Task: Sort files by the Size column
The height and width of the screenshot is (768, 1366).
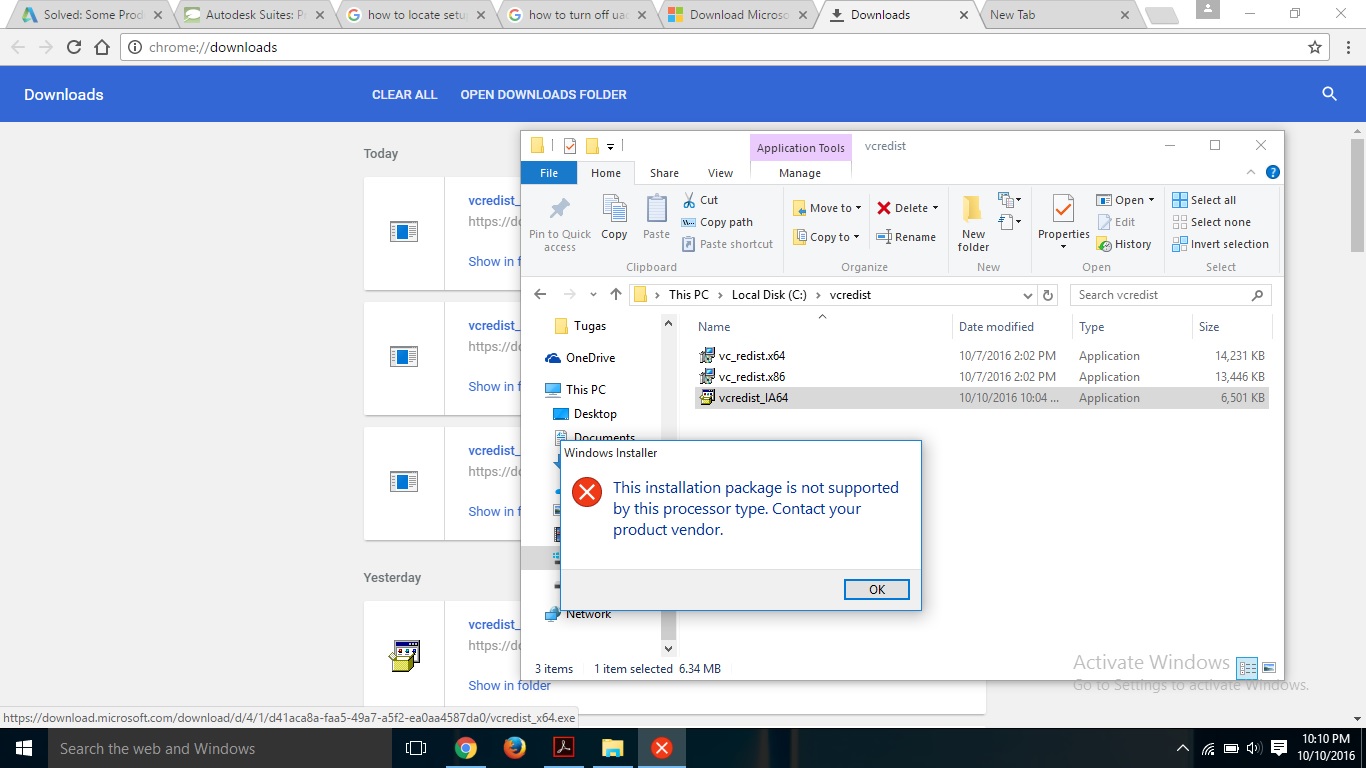Action: [x=1230, y=327]
